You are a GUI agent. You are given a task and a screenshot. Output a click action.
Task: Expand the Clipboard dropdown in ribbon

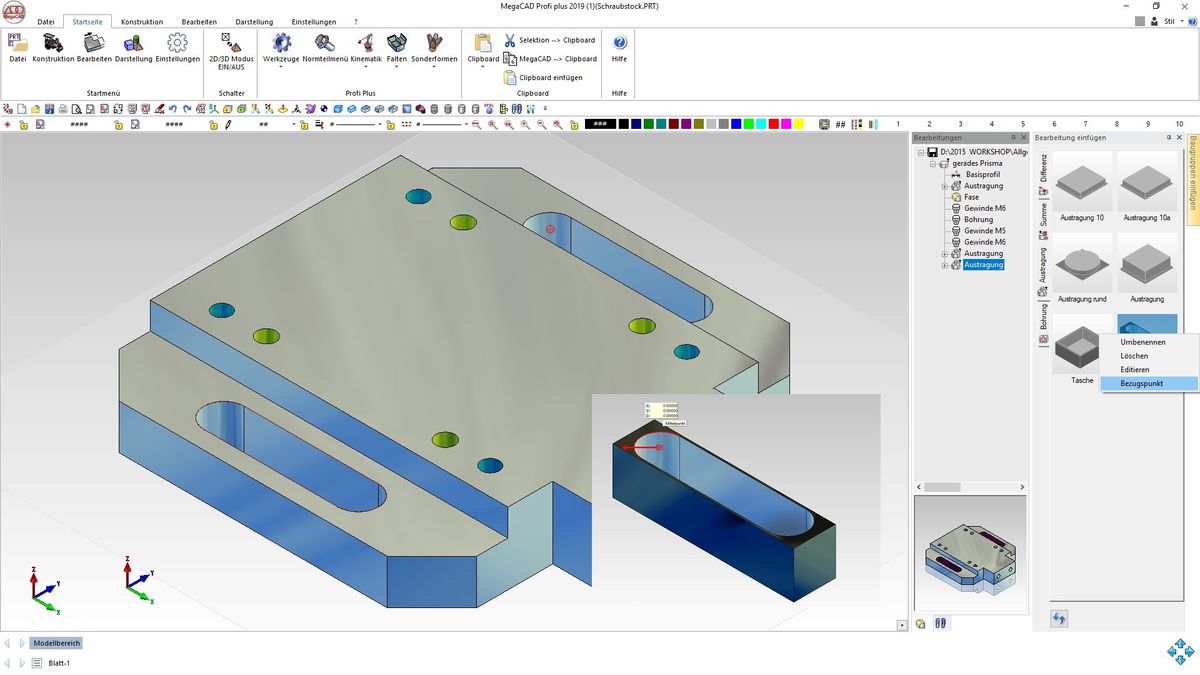(483, 68)
